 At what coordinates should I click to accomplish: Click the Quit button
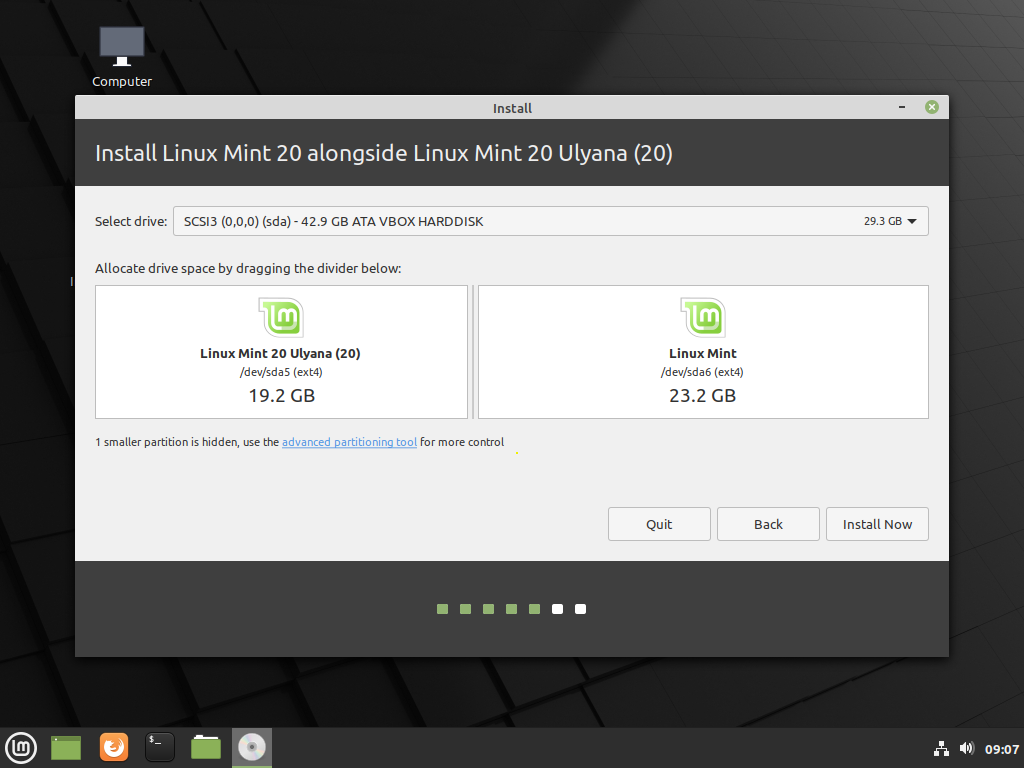(x=659, y=524)
